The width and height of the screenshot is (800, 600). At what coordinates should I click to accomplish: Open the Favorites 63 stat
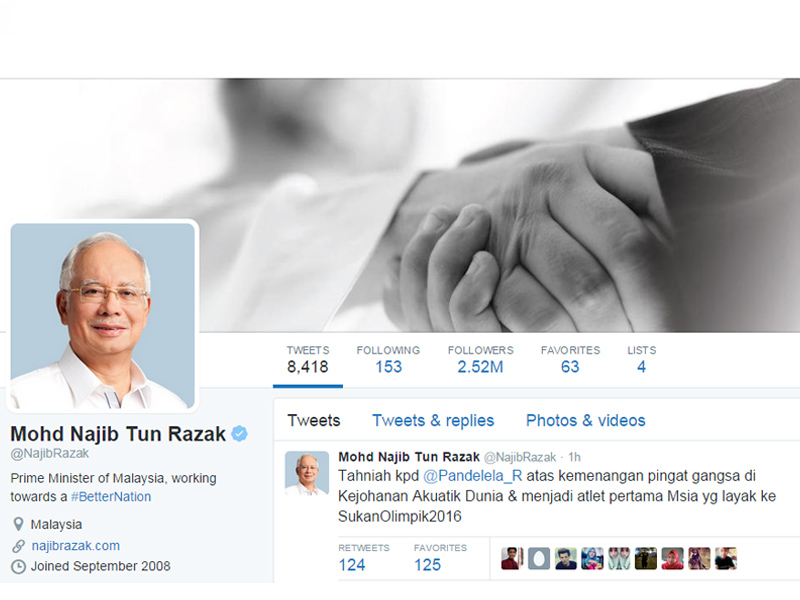(x=570, y=360)
